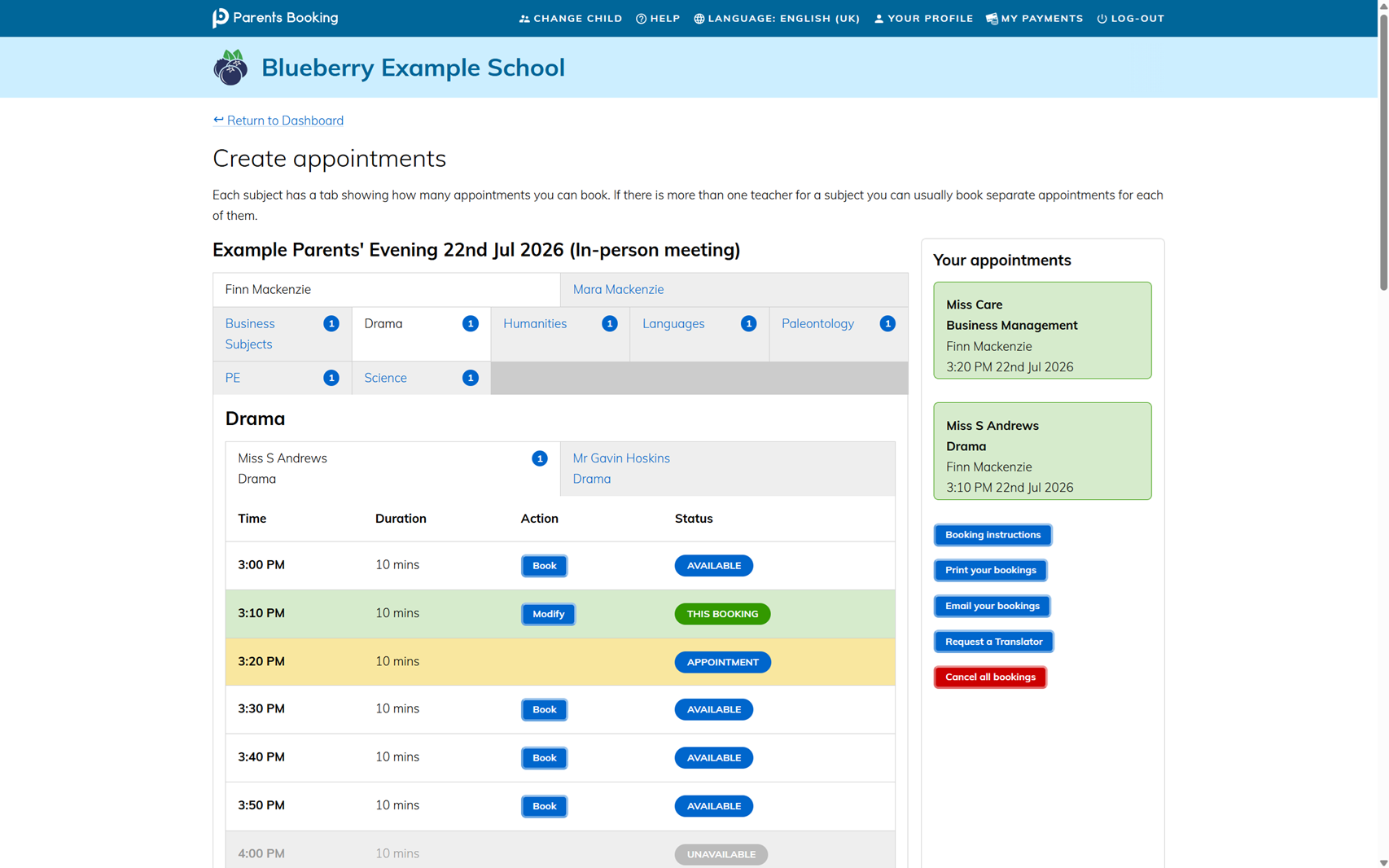The width and height of the screenshot is (1389, 868).
Task: Click the My Payments cash icon
Action: click(992, 19)
